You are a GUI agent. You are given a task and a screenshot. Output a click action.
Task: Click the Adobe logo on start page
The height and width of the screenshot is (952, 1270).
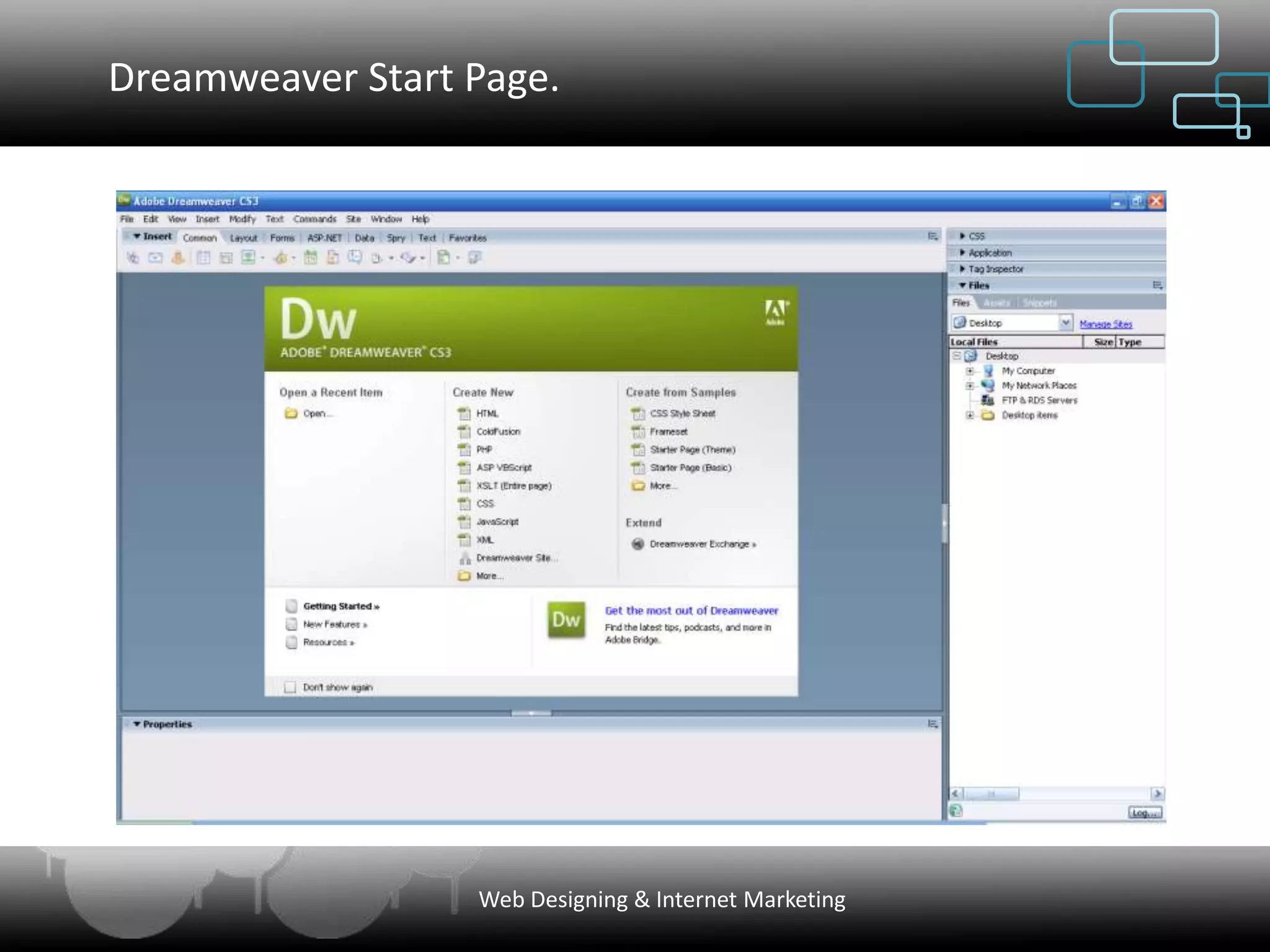(776, 312)
